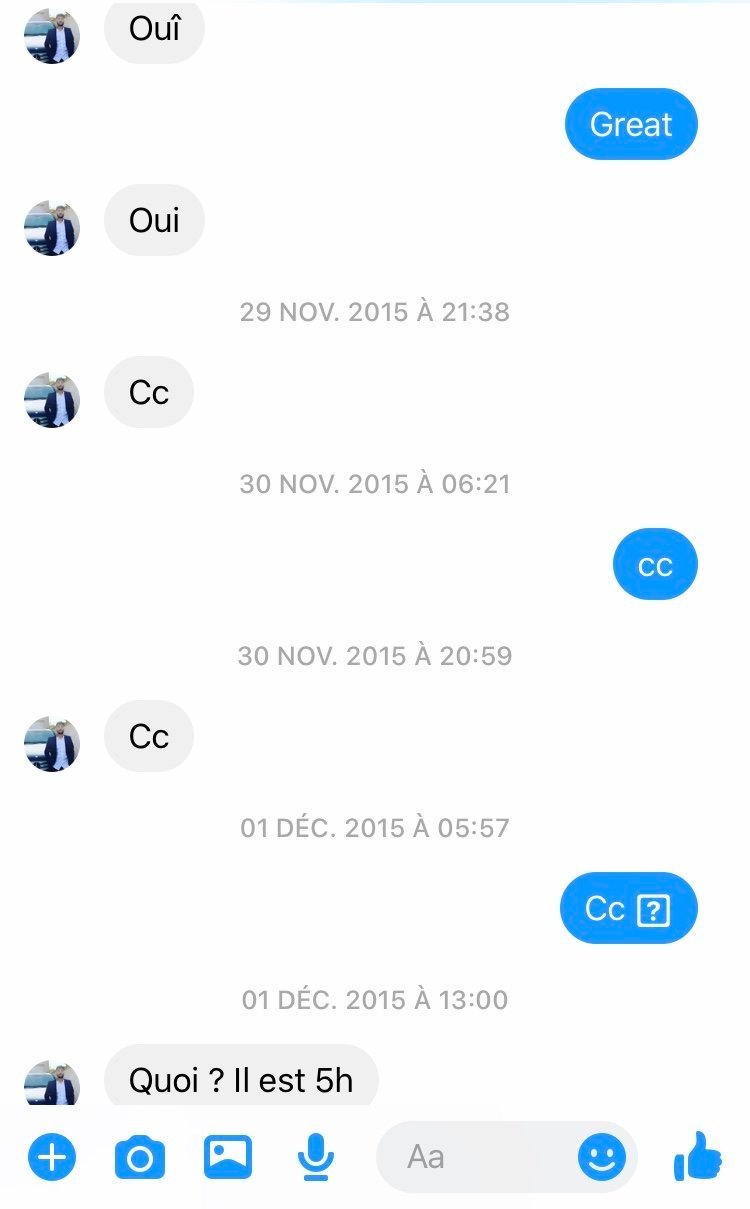
Task: Tap the blue lowercase "cc" message
Action: coord(655,564)
